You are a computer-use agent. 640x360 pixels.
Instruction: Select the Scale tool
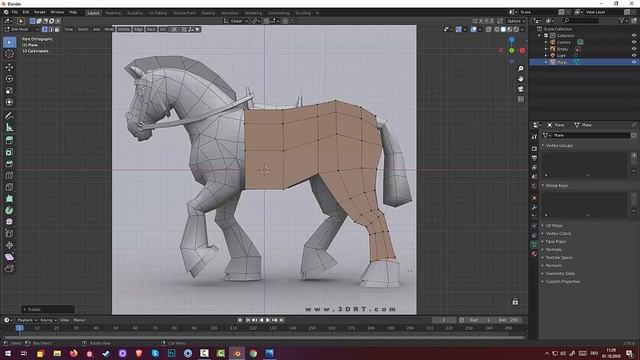9,91
